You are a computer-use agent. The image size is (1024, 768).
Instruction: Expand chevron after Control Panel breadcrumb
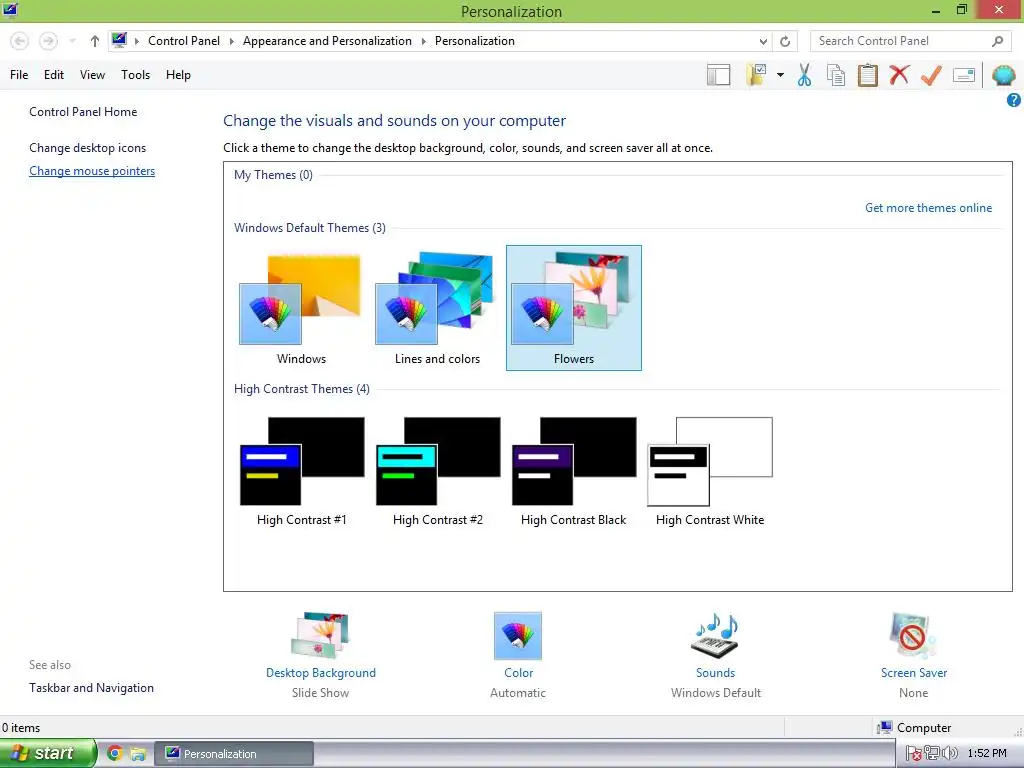231,41
